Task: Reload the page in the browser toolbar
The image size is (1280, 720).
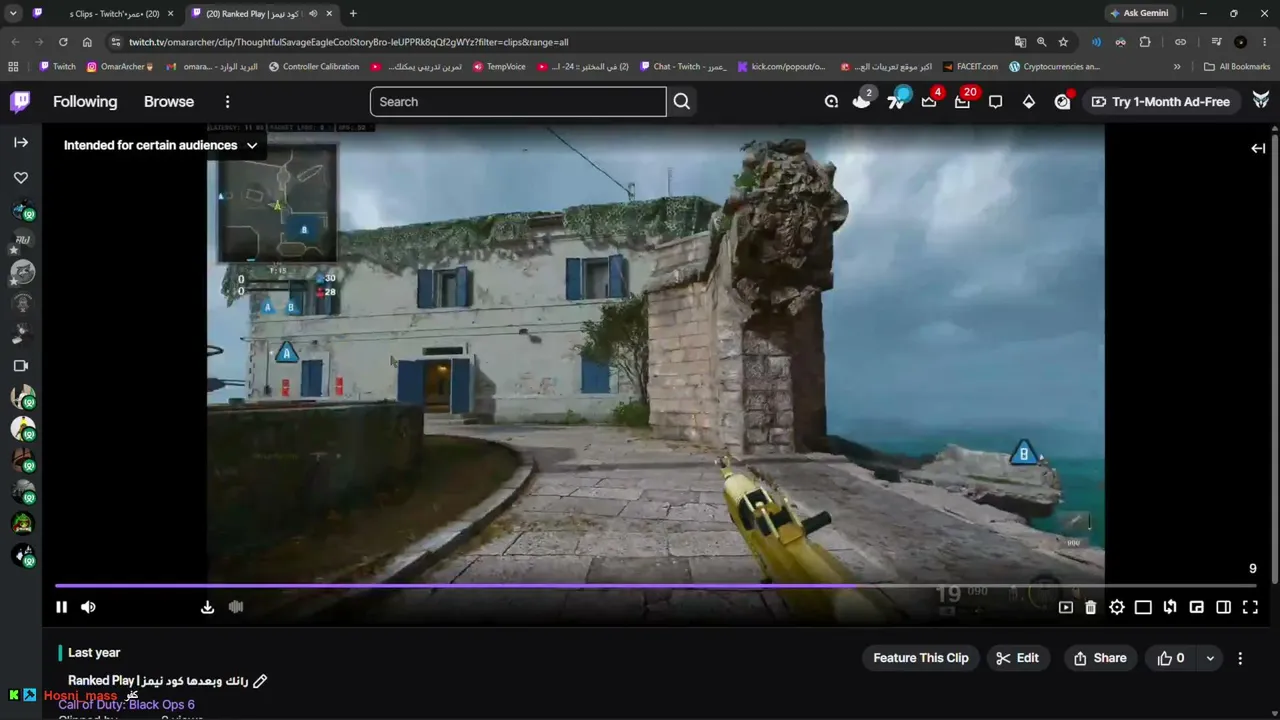Action: tap(63, 42)
